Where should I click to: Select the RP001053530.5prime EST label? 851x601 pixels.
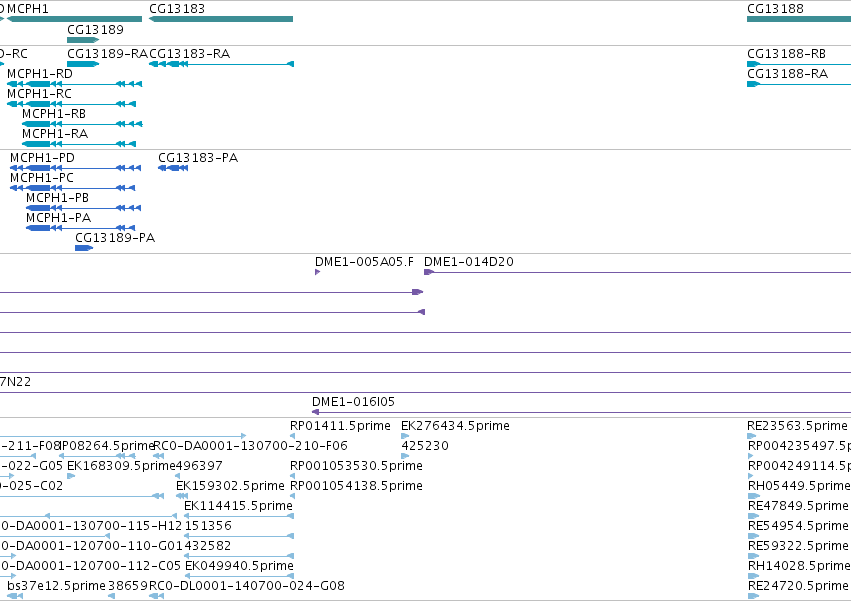tap(357, 466)
